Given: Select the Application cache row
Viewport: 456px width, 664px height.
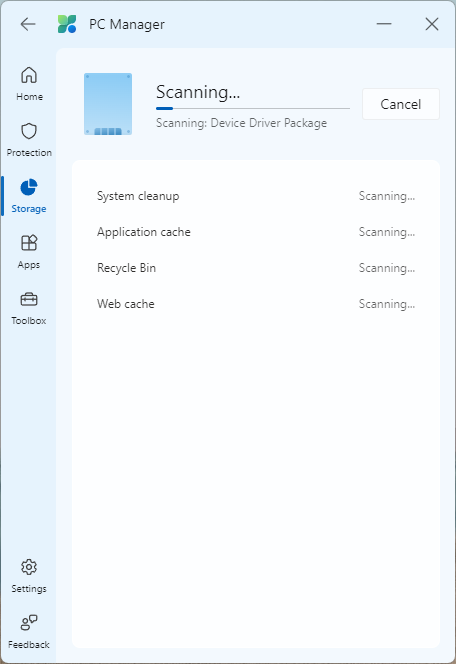Looking at the screenshot, I should (256, 232).
